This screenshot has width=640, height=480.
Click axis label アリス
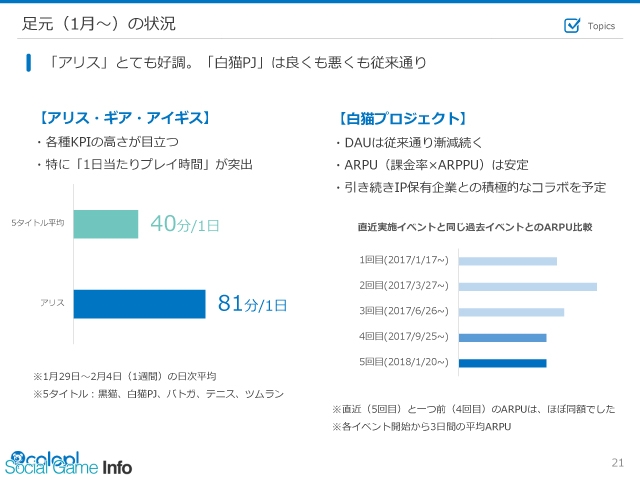52,302
